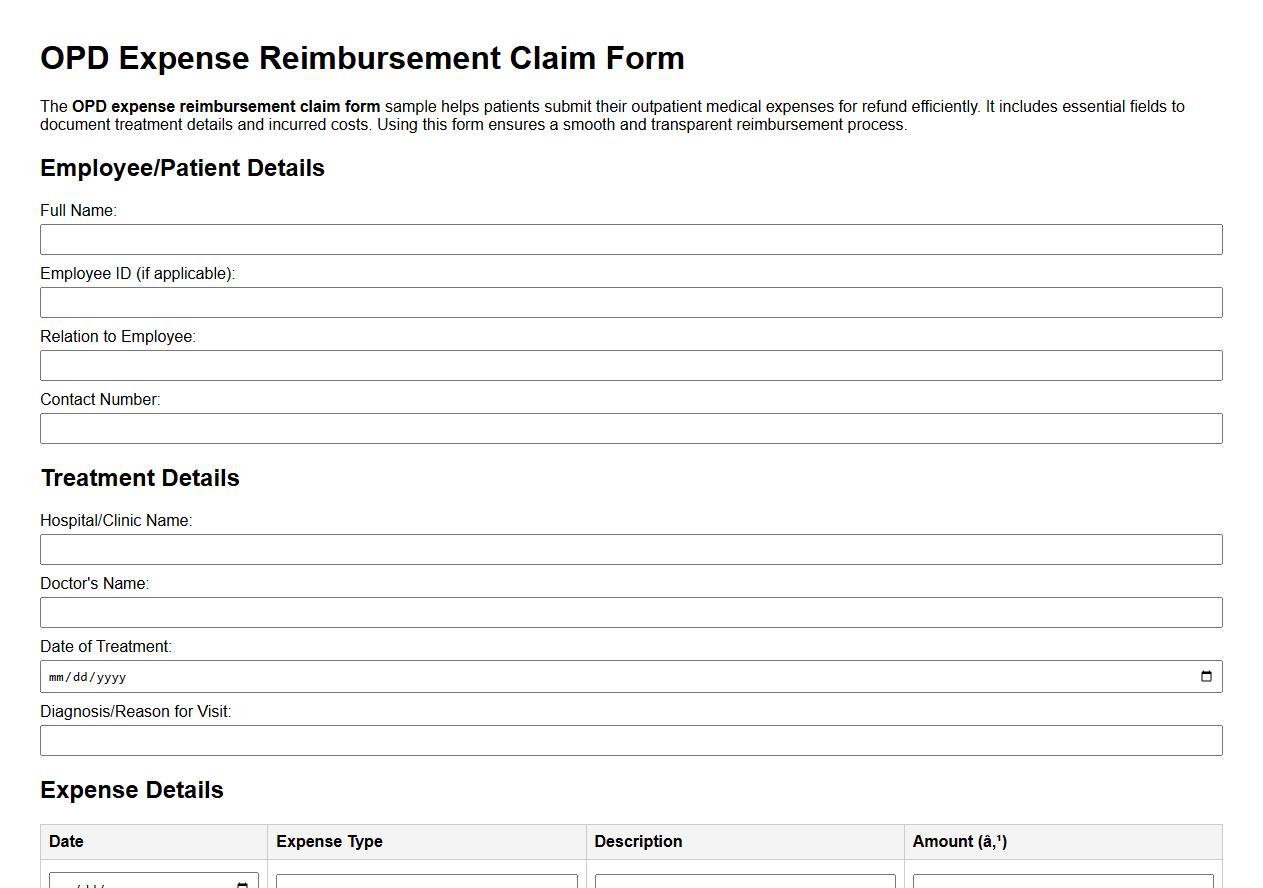Click the OPD Expense Reimbursement Claim Form title
This screenshot has width=1263, height=888.
pyautogui.click(x=361, y=58)
